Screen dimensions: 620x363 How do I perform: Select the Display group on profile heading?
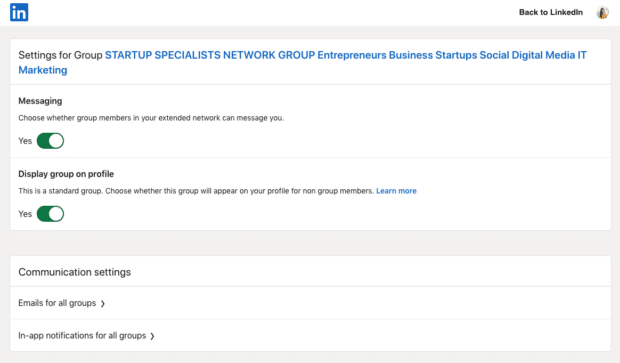click(66, 174)
